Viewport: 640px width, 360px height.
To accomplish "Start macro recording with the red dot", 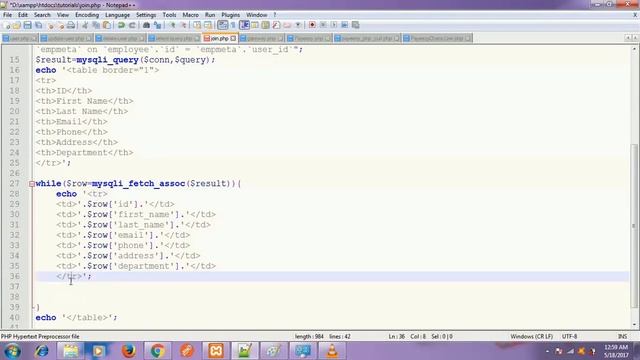I will pos(312,25).
